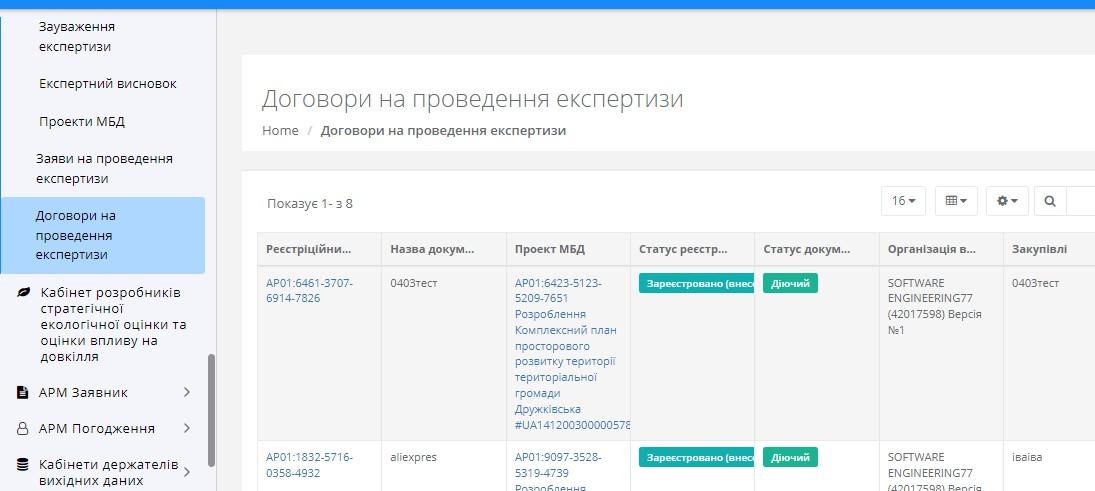Click the search input field

(x=1081, y=201)
